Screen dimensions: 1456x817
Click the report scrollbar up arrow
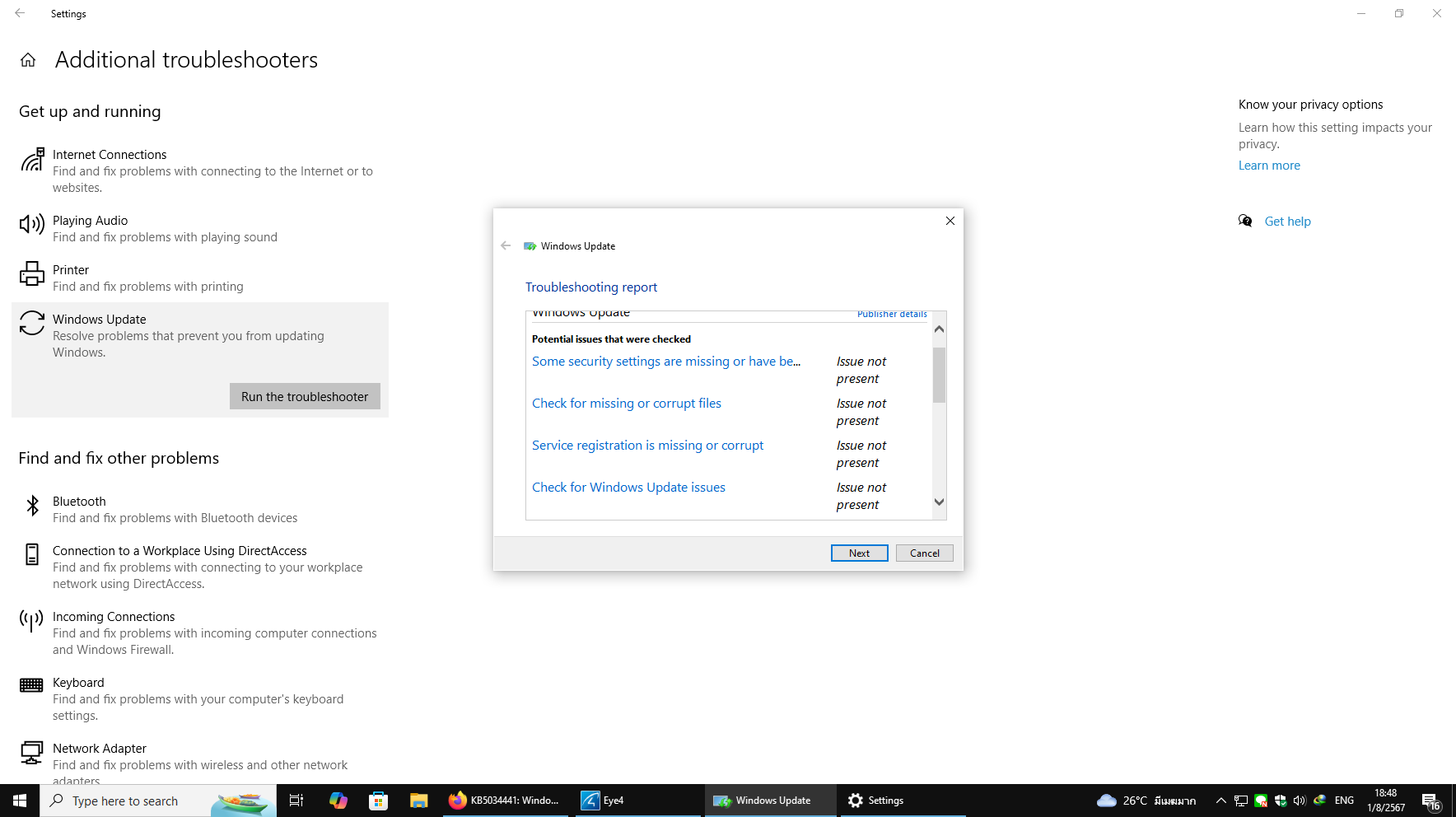click(x=939, y=329)
